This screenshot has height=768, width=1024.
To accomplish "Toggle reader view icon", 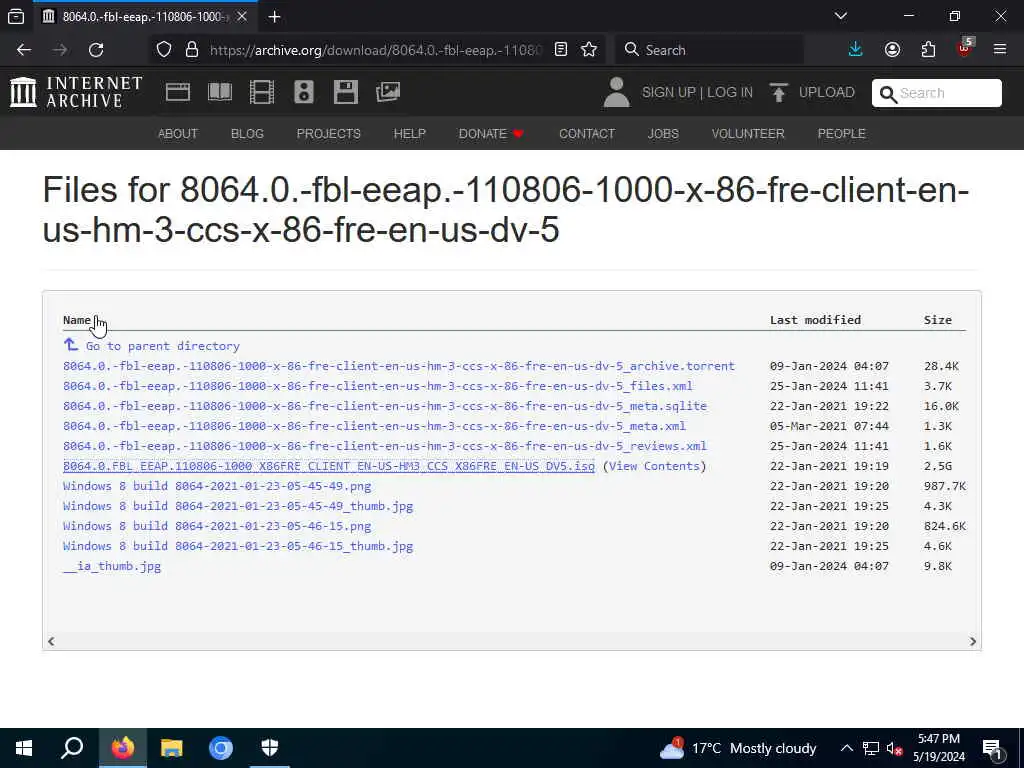I will (x=561, y=50).
